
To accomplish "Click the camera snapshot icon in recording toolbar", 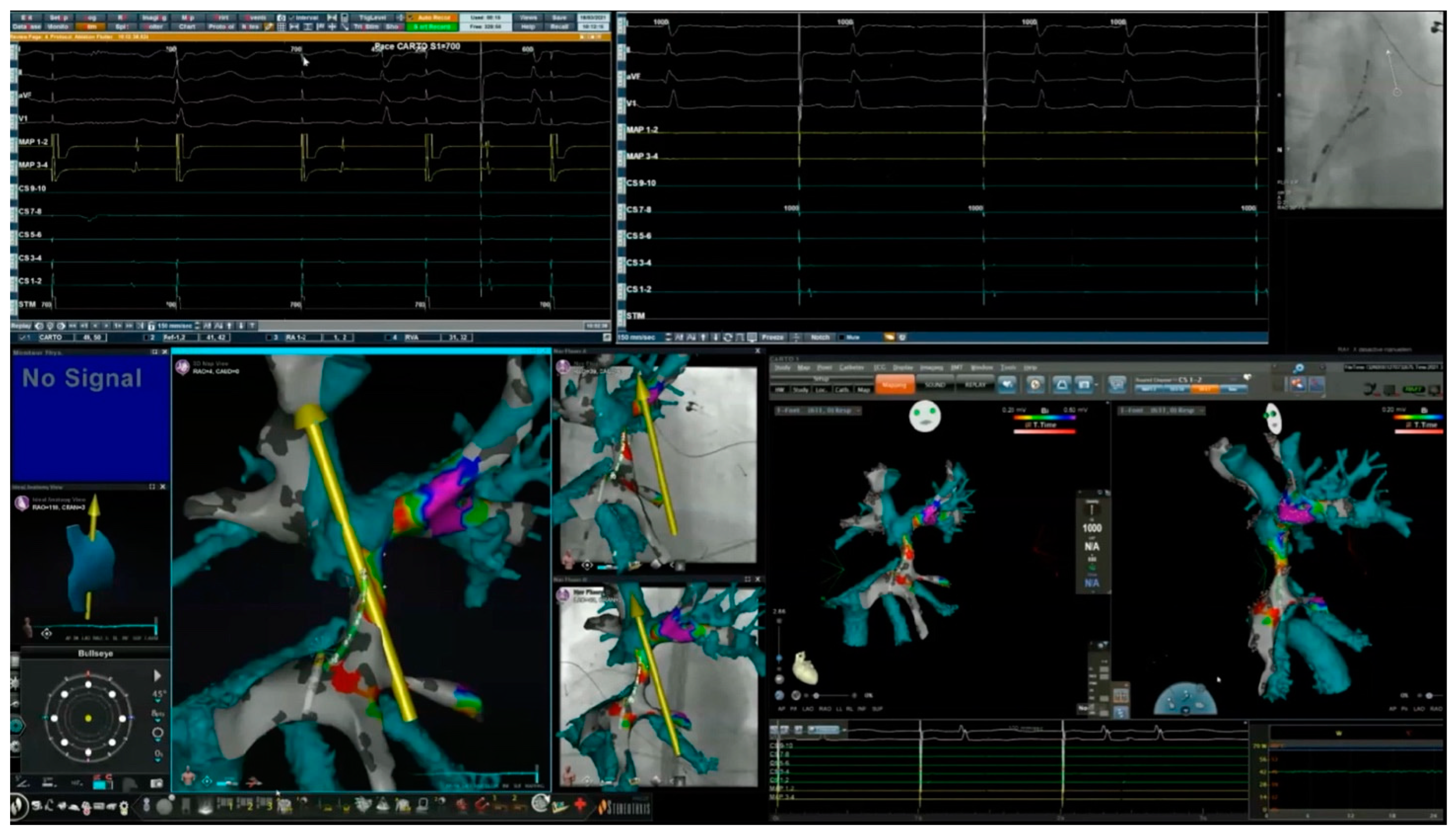I will coord(281,18).
